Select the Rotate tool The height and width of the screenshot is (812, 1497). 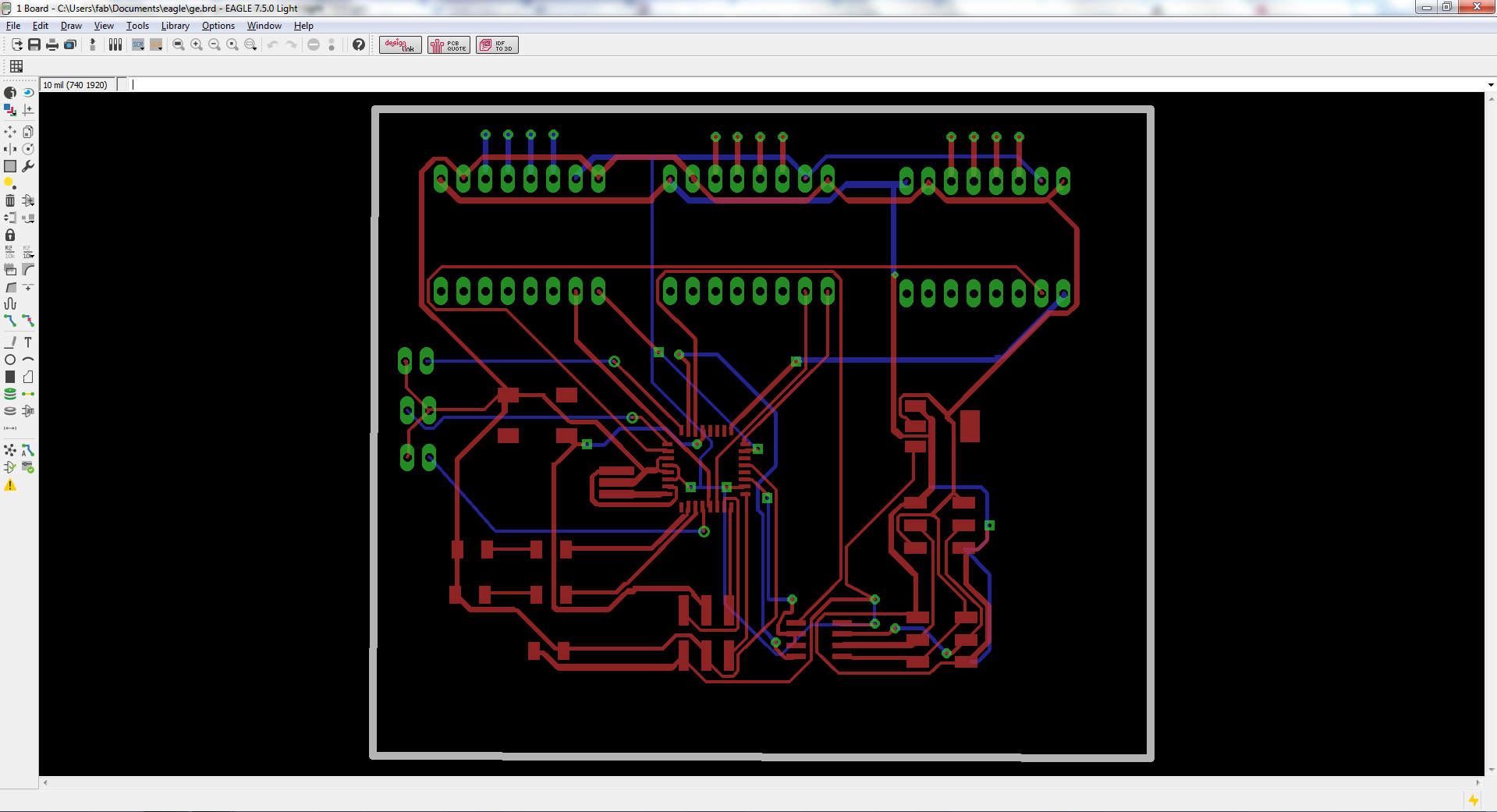tap(28, 149)
